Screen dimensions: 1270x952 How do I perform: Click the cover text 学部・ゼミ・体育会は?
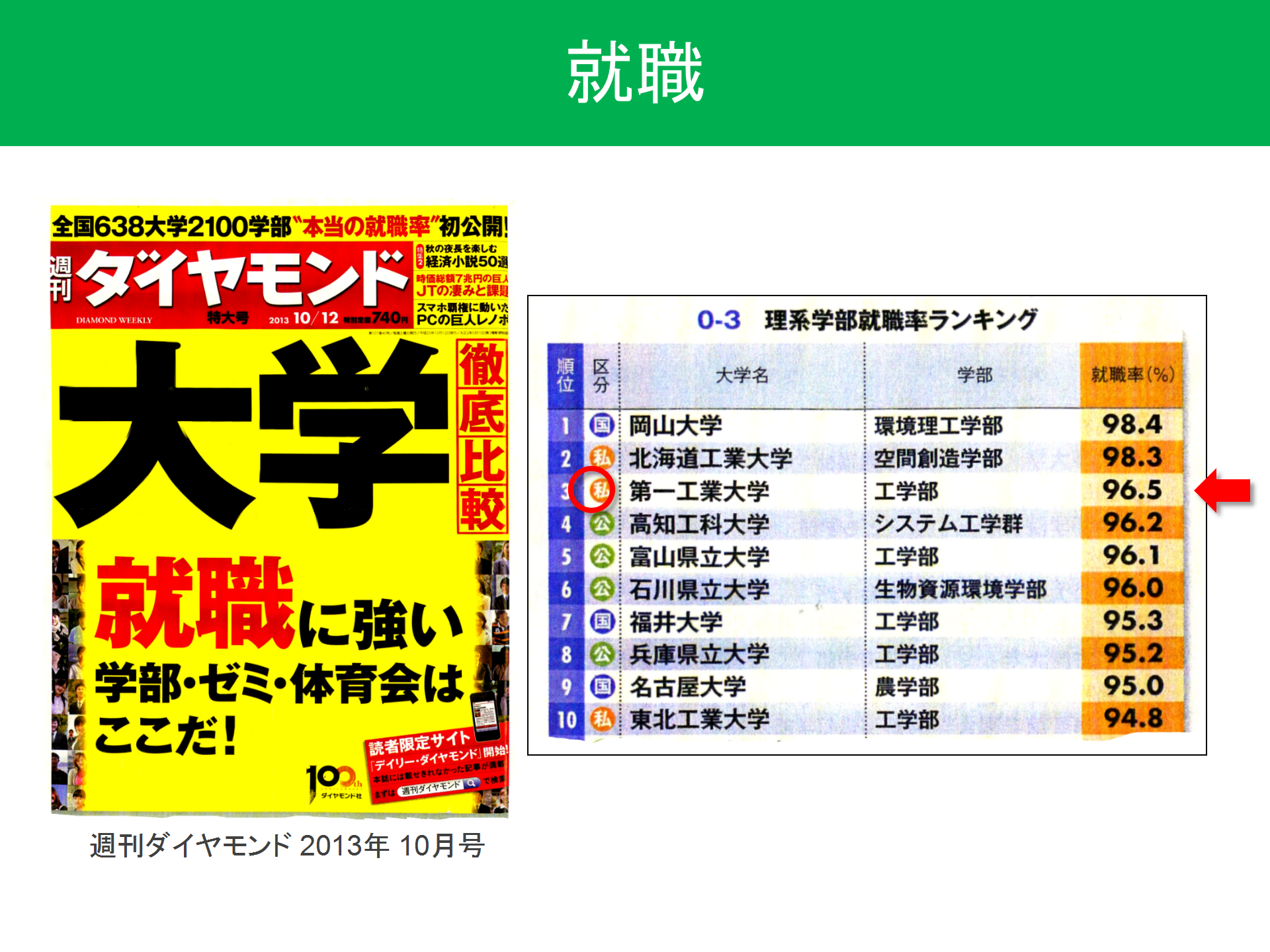tap(279, 684)
